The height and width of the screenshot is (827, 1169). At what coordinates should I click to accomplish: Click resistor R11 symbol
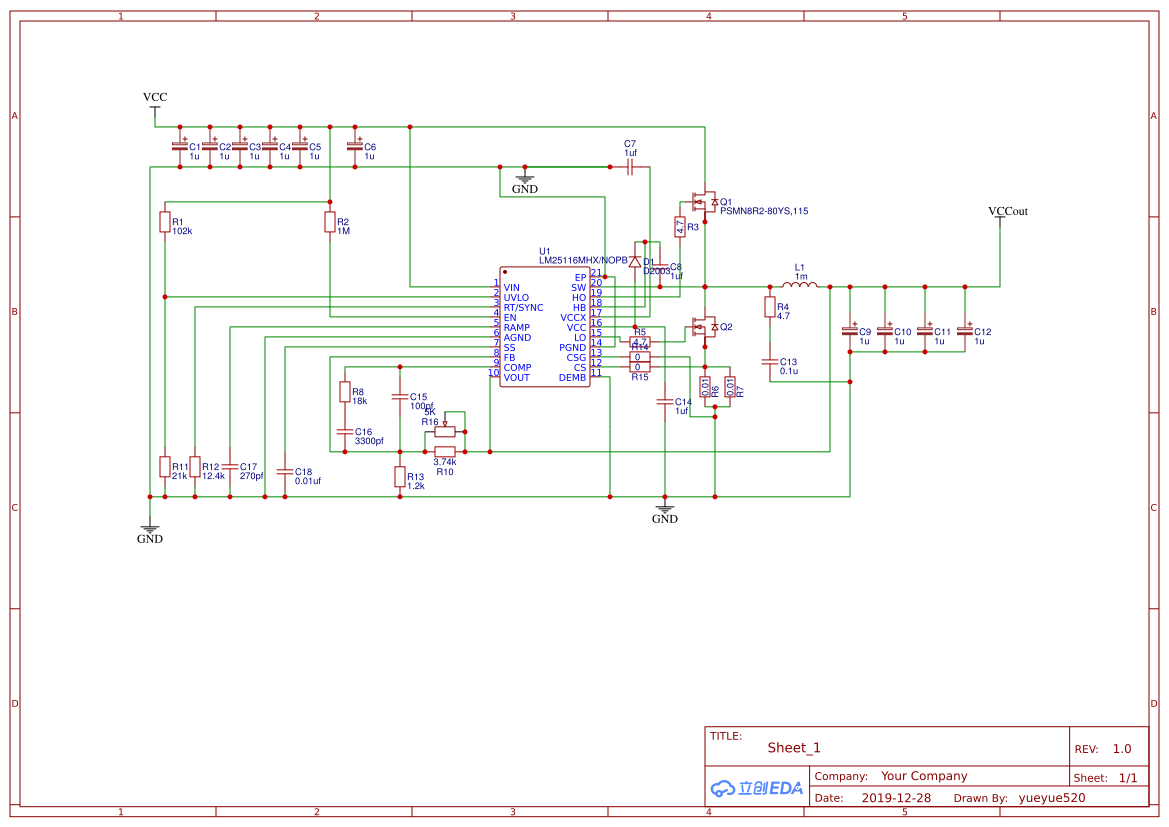(x=165, y=467)
